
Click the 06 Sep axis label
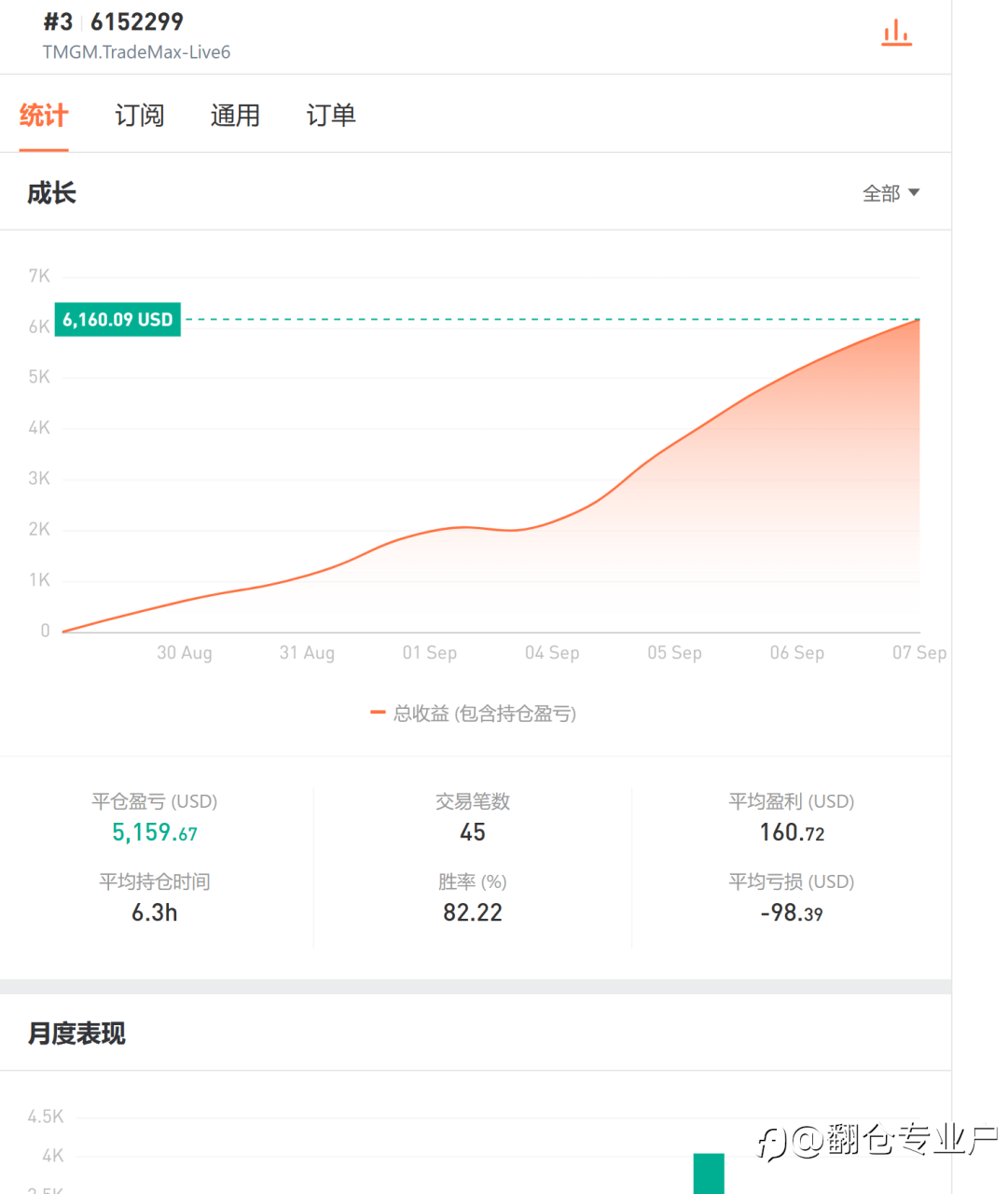point(797,653)
